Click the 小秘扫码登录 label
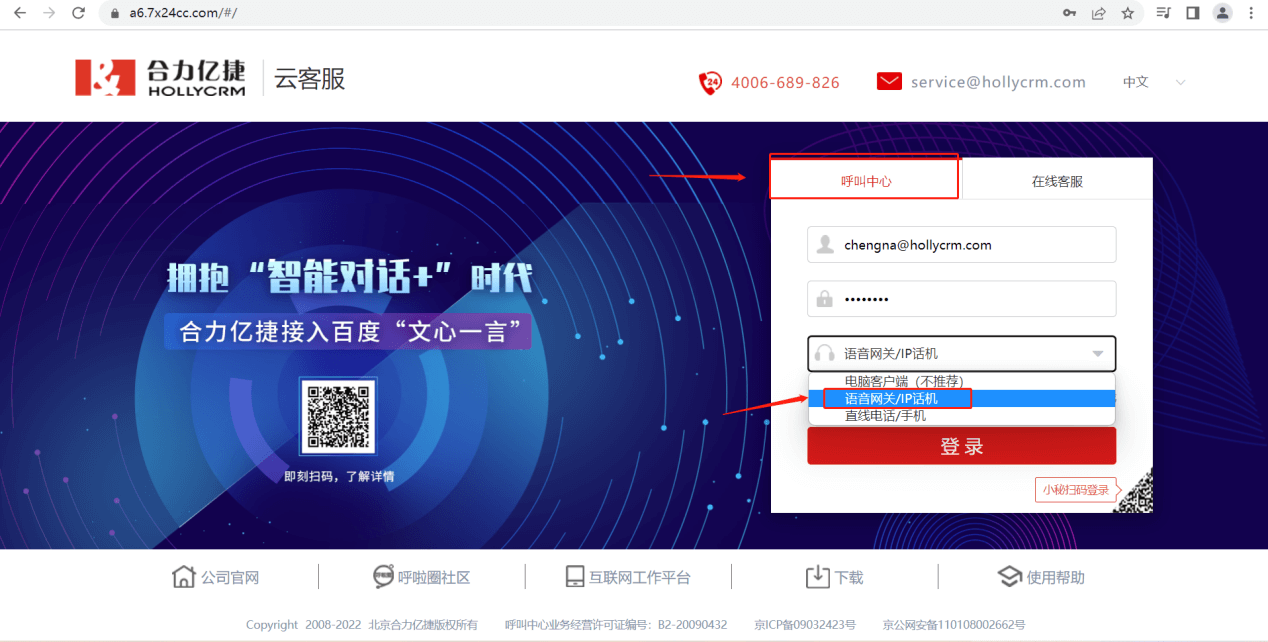1268x642 pixels. [x=1075, y=490]
